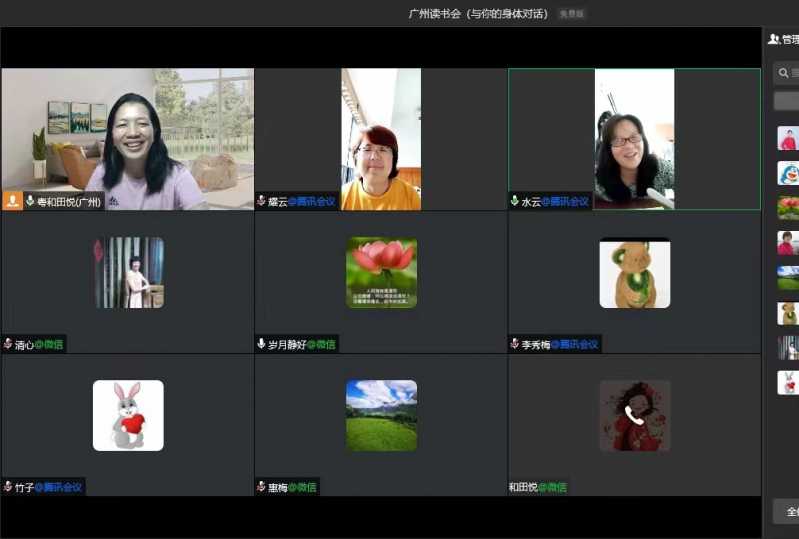The width and height of the screenshot is (799, 539).
Task: Click muted microphone icon next to 清心
Action: click(x=8, y=344)
